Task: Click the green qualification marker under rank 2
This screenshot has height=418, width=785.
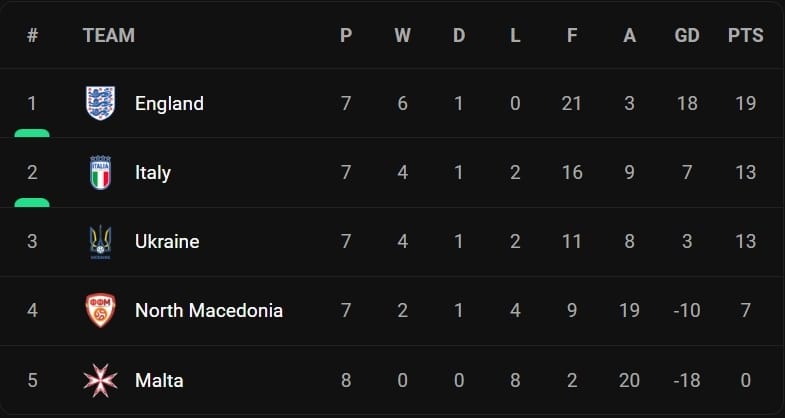Action: [32, 203]
